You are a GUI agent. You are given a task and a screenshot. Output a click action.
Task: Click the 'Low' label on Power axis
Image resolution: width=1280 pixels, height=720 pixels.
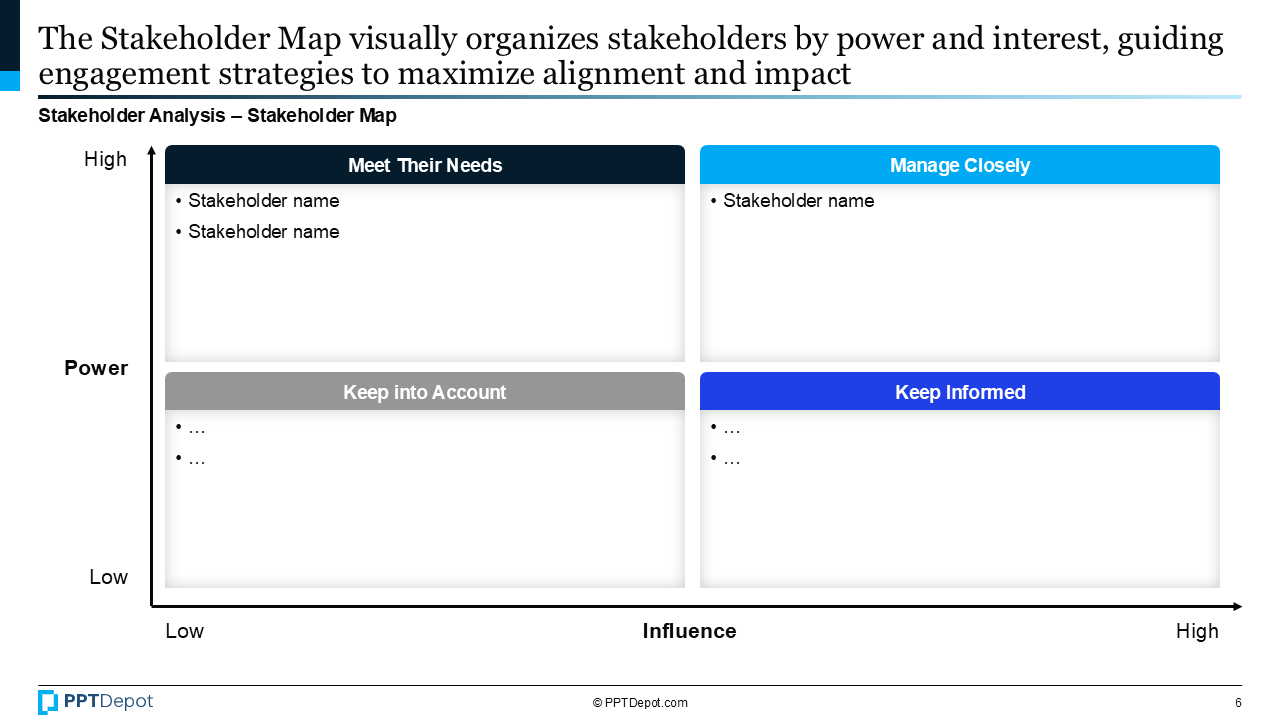(109, 577)
